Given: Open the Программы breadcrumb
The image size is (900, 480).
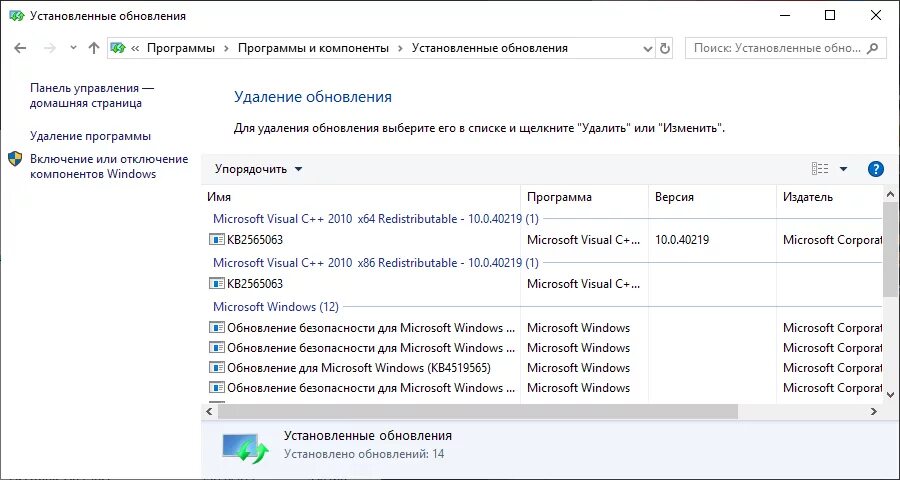Looking at the screenshot, I should pos(181,48).
